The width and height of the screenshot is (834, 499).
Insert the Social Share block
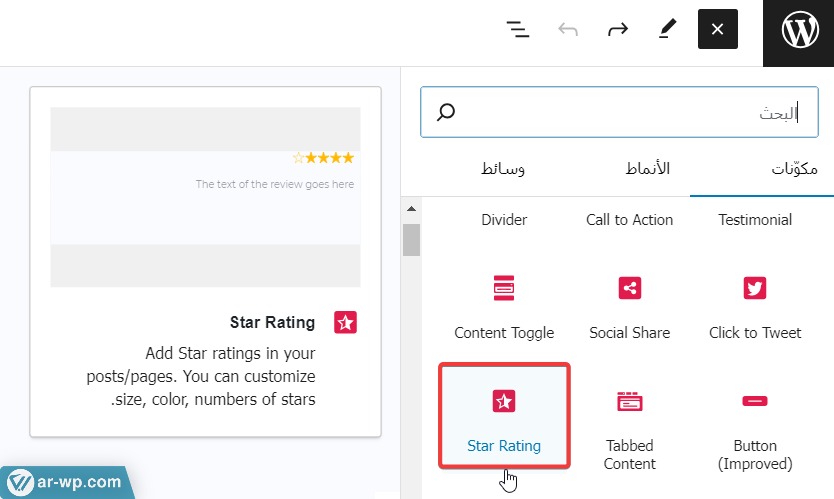630,305
